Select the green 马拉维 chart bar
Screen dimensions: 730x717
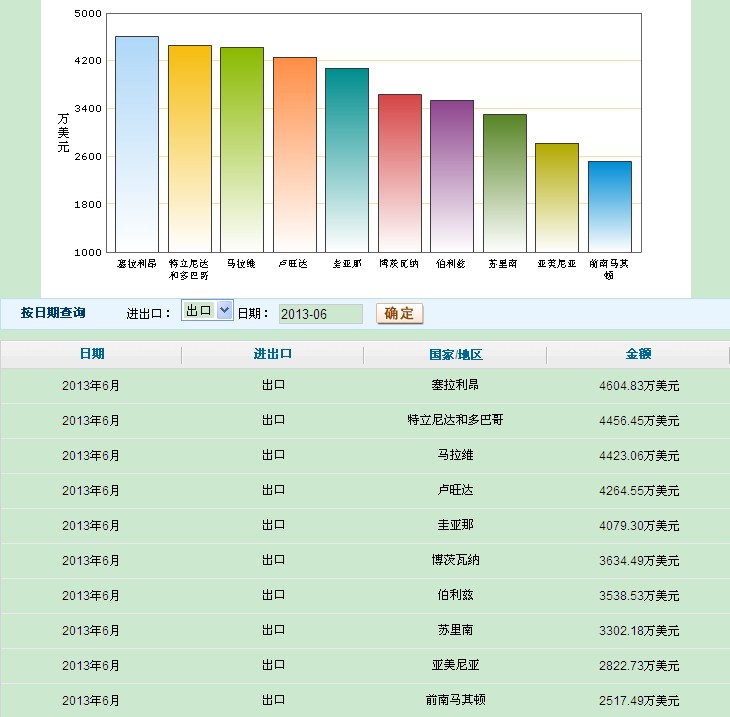242,149
